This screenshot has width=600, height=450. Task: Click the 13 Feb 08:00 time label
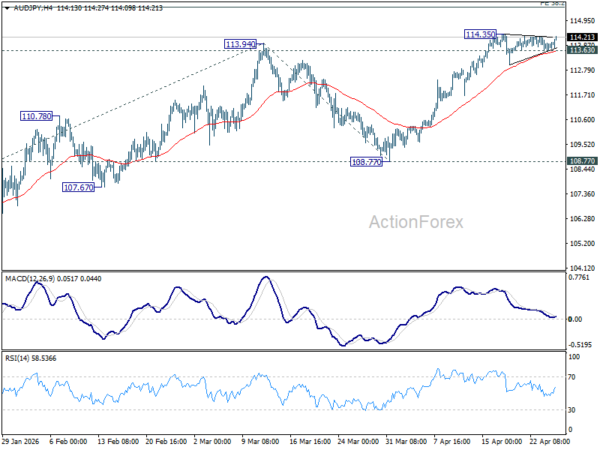coord(118,441)
